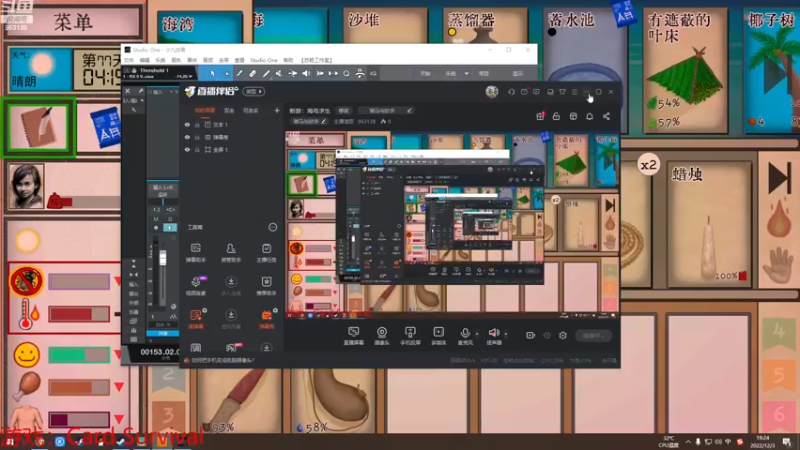The image size is (800, 450).
Task: Open the settings gear in bottom bar
Action: coord(563,335)
